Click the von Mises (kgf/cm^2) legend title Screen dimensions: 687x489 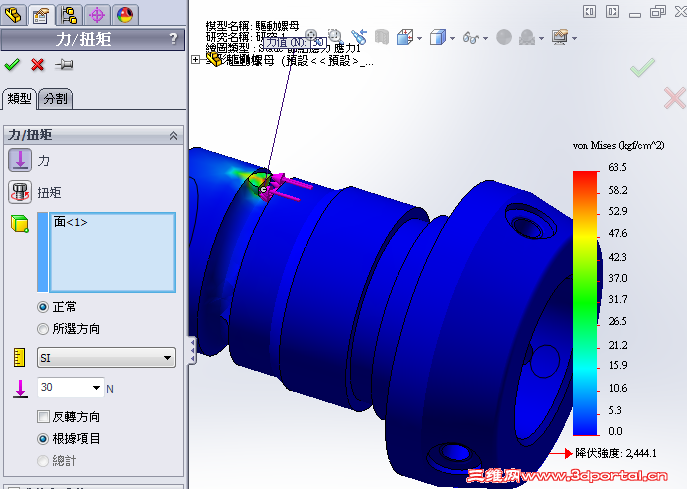coord(618,145)
